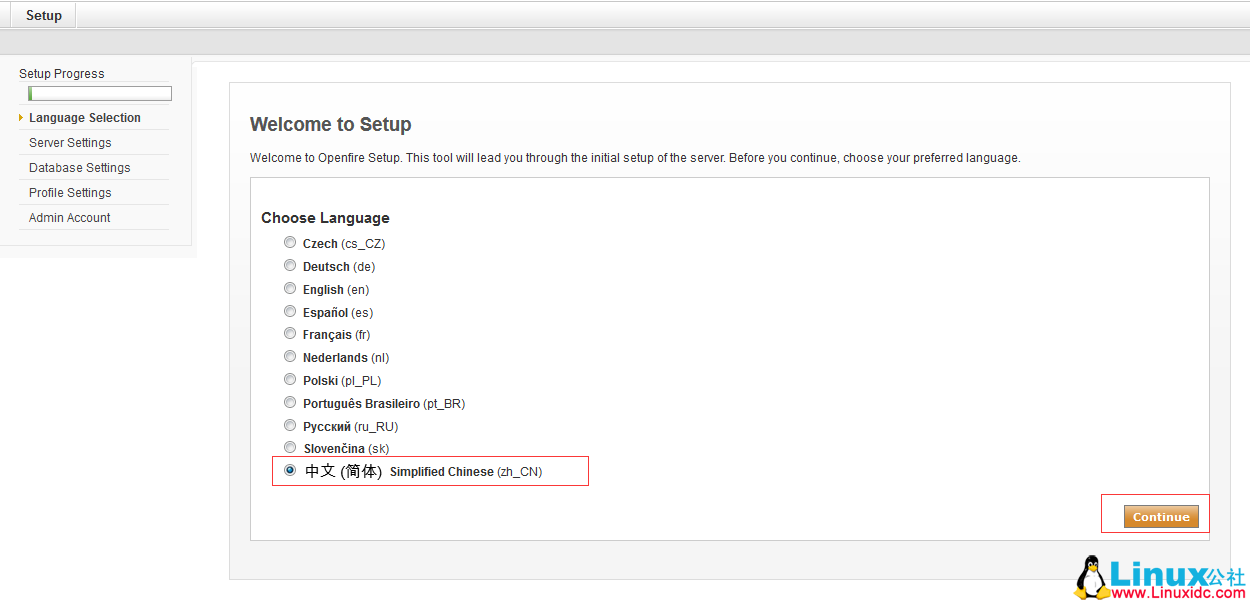
Task: Select Nederlands (nl) option
Action: (x=290, y=356)
